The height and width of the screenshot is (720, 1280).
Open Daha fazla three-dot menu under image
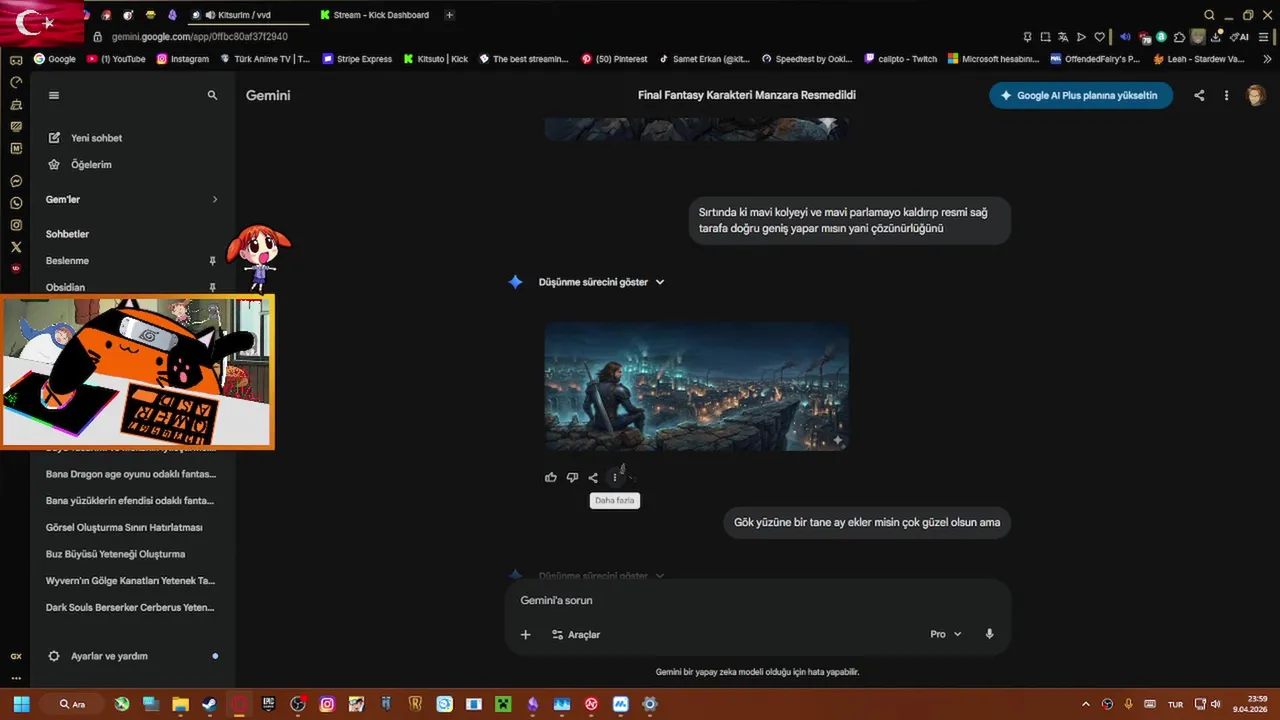click(615, 478)
